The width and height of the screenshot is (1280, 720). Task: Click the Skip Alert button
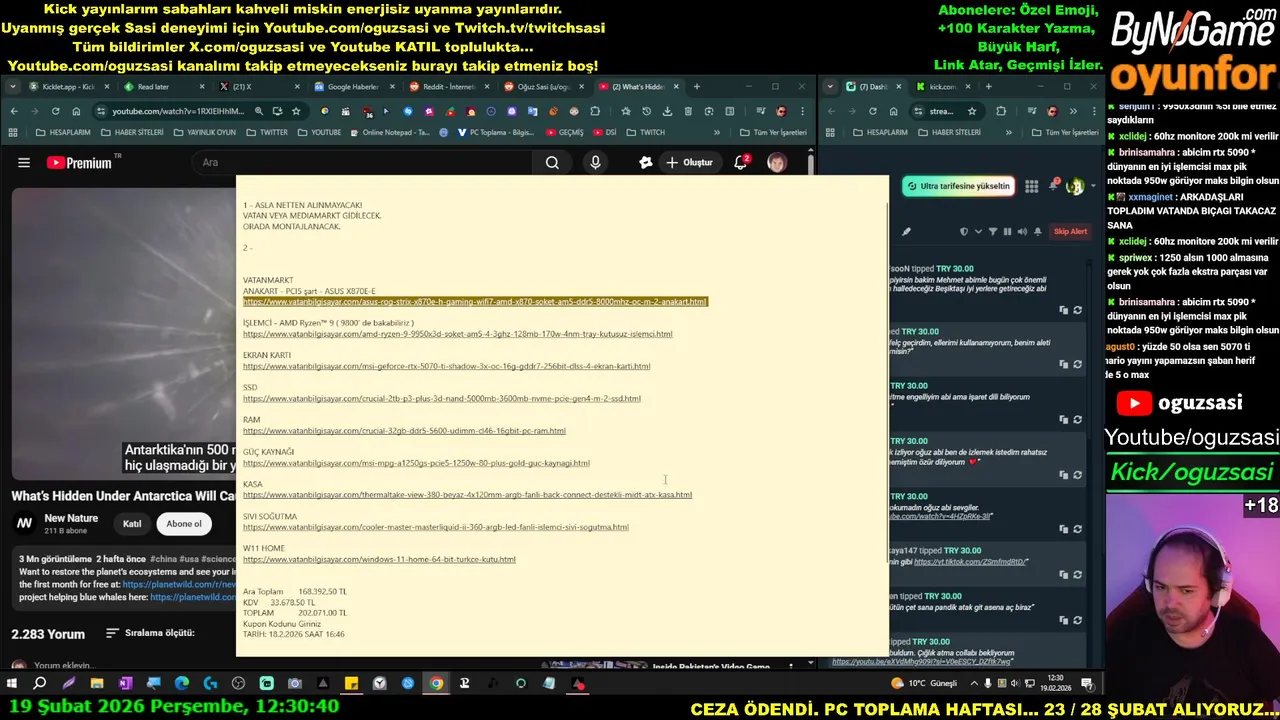coord(1070,232)
